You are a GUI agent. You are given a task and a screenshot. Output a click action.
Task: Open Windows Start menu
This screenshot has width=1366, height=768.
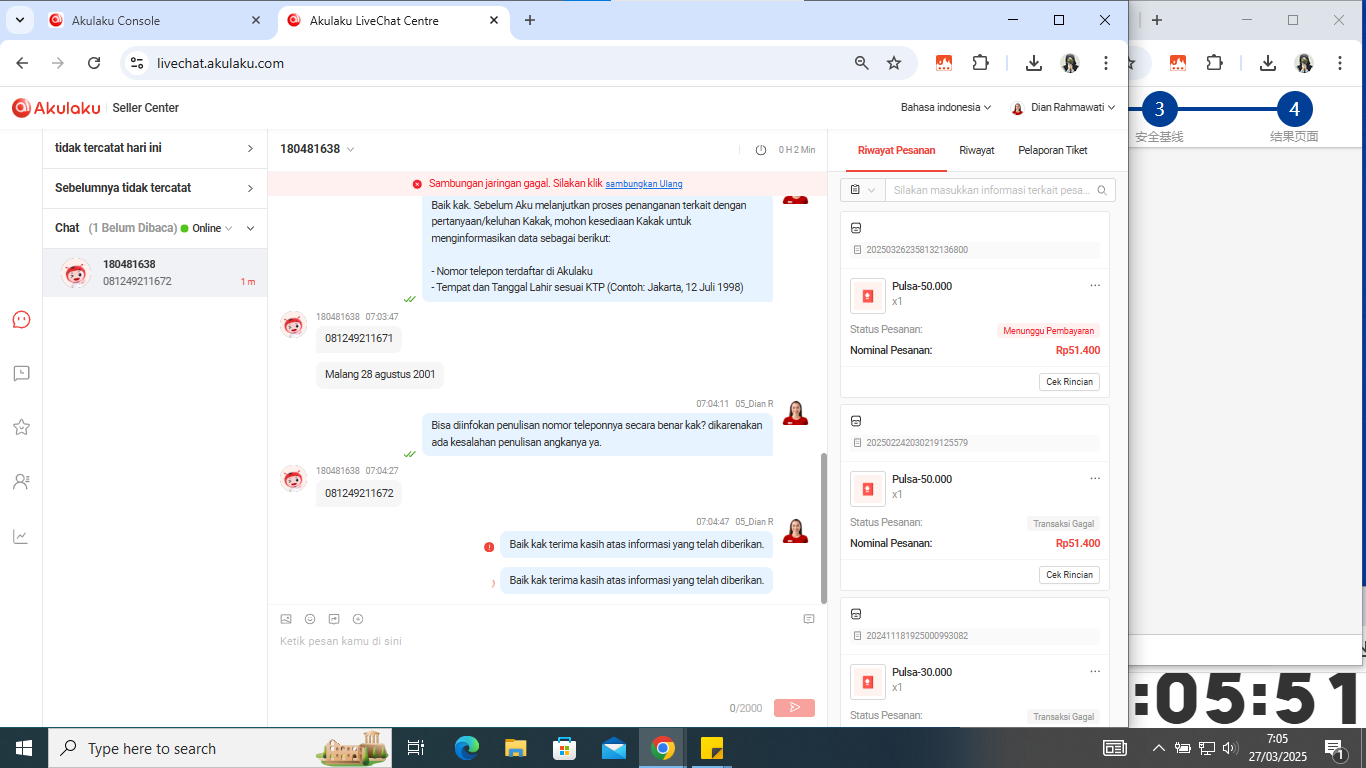point(24,748)
